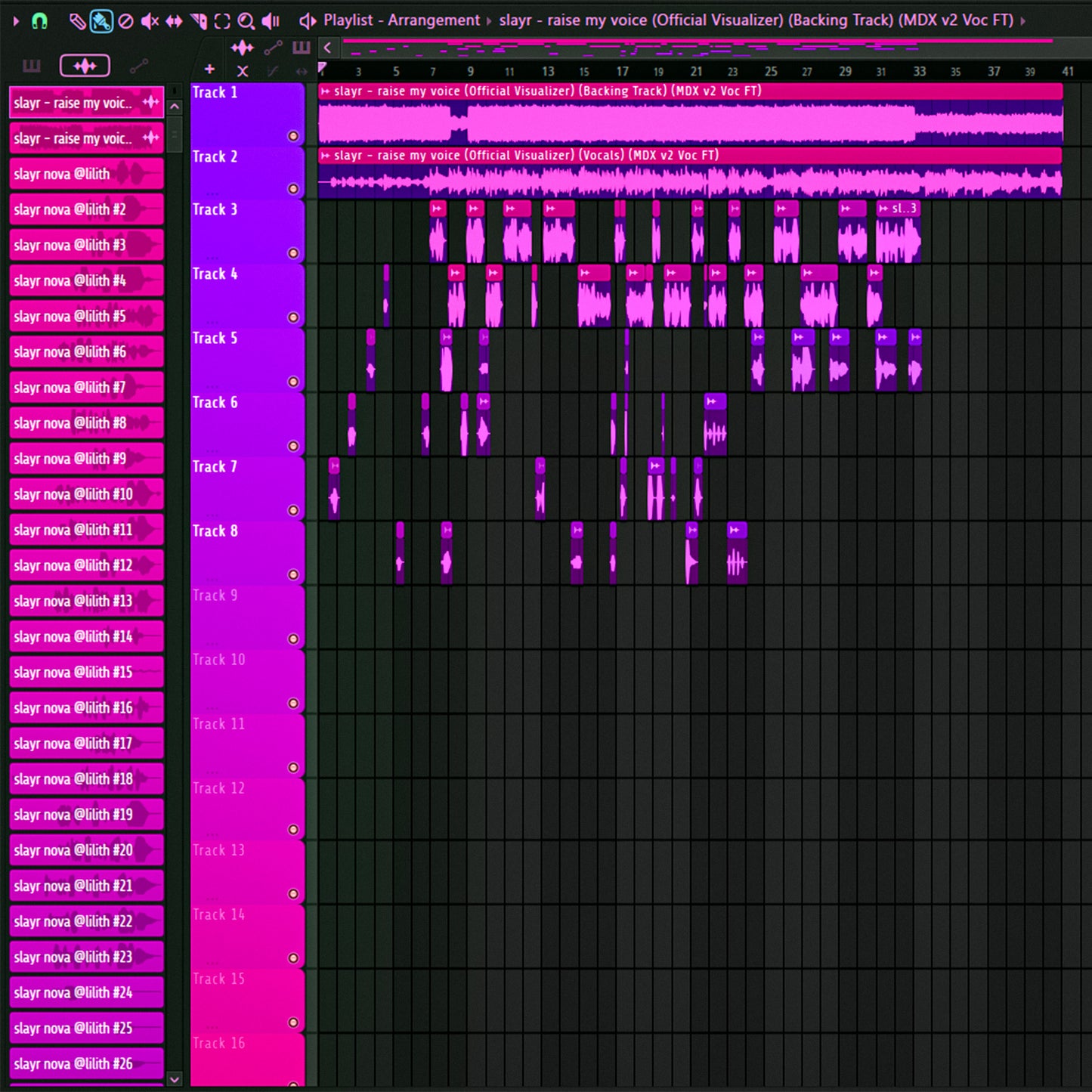Viewport: 1092px width, 1092px height.
Task: Focus pattern clips with piano icon
Action: pos(302,48)
